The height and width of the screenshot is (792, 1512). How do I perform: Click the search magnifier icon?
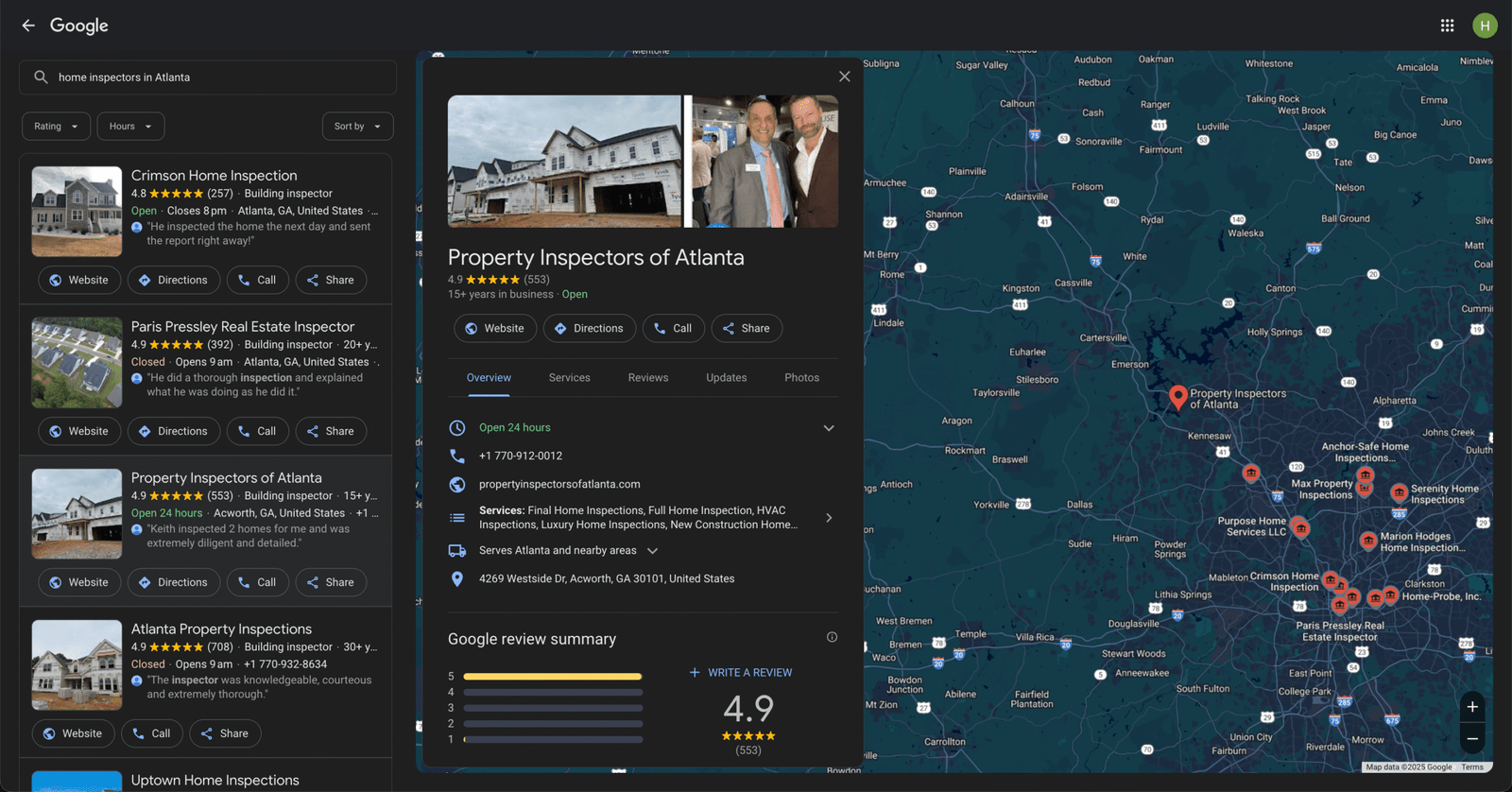coord(41,77)
